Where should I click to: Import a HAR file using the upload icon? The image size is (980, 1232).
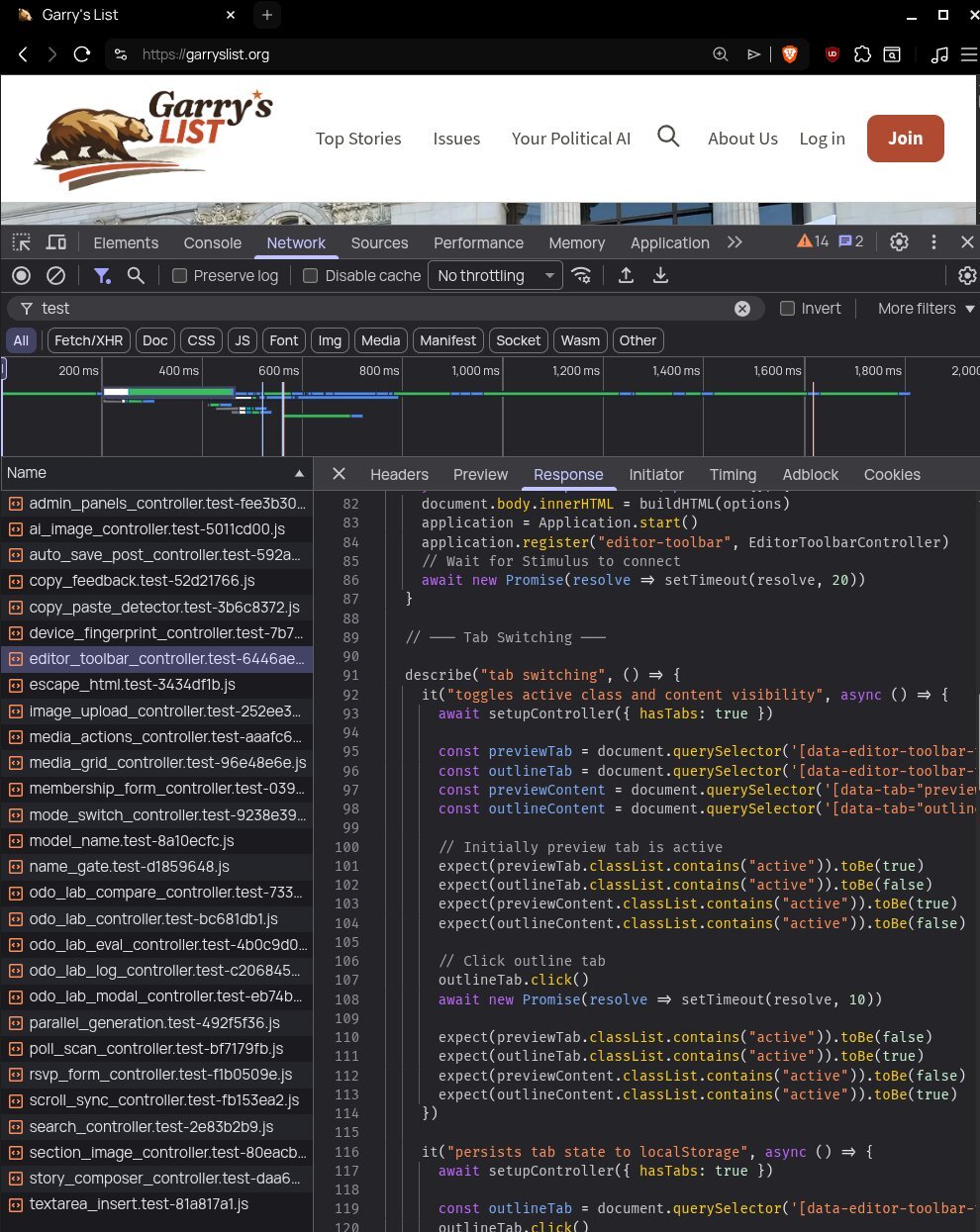[x=626, y=275]
